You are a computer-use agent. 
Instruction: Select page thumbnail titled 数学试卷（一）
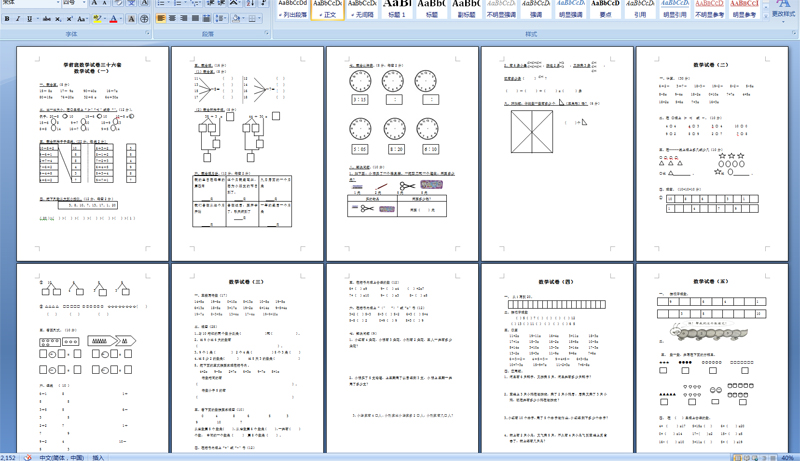coord(92,154)
